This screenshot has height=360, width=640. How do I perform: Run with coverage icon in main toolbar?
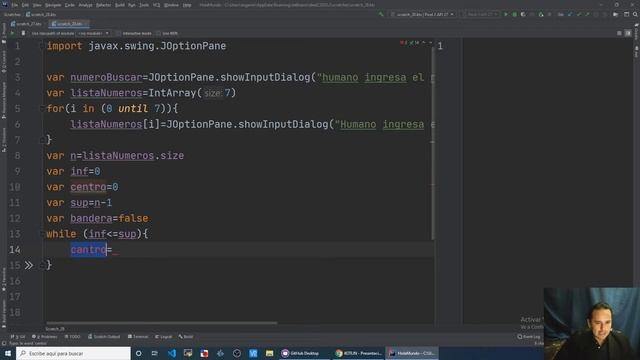point(523,14)
